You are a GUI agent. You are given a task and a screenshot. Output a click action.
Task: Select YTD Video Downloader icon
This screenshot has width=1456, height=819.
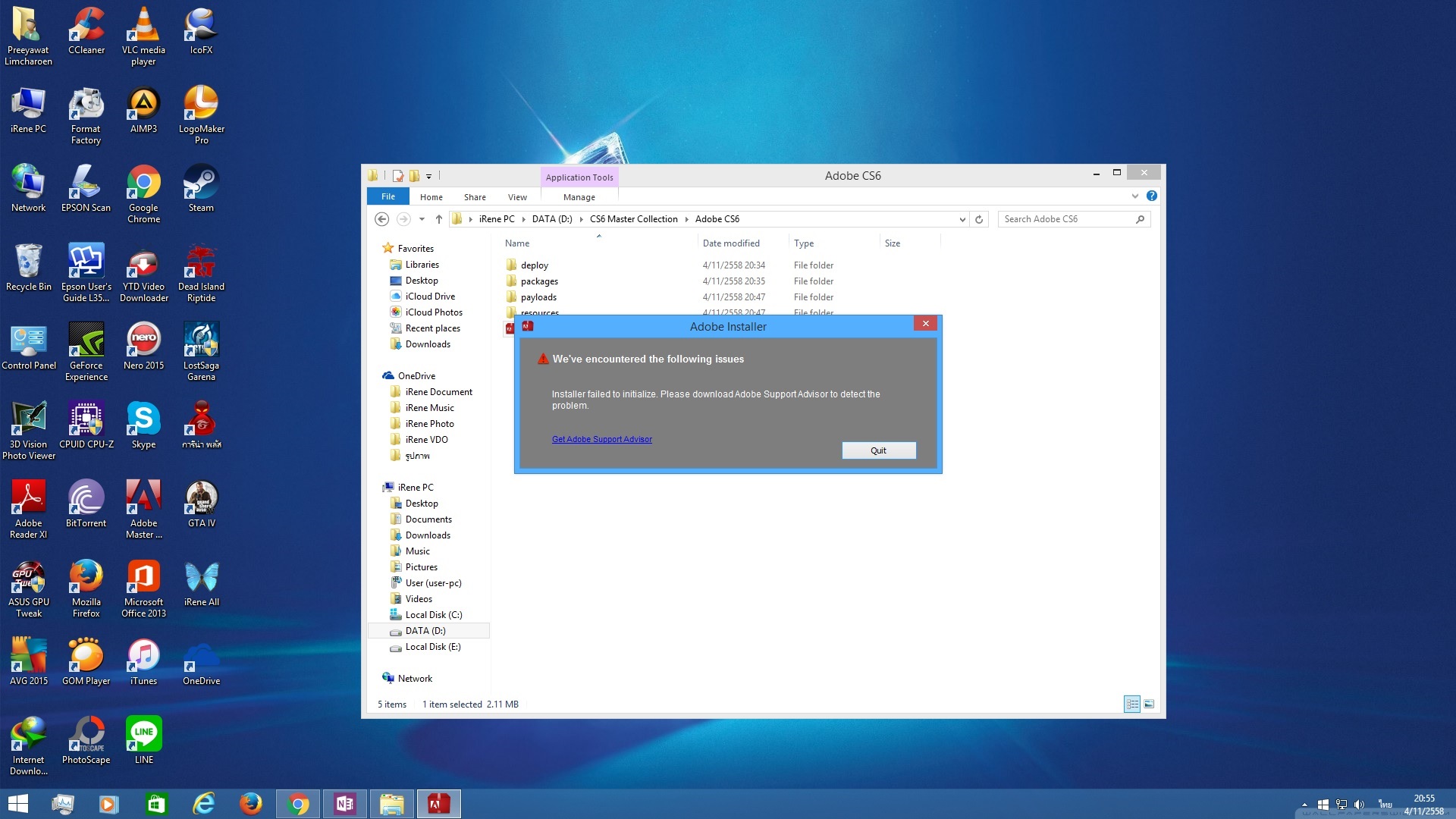[143, 273]
